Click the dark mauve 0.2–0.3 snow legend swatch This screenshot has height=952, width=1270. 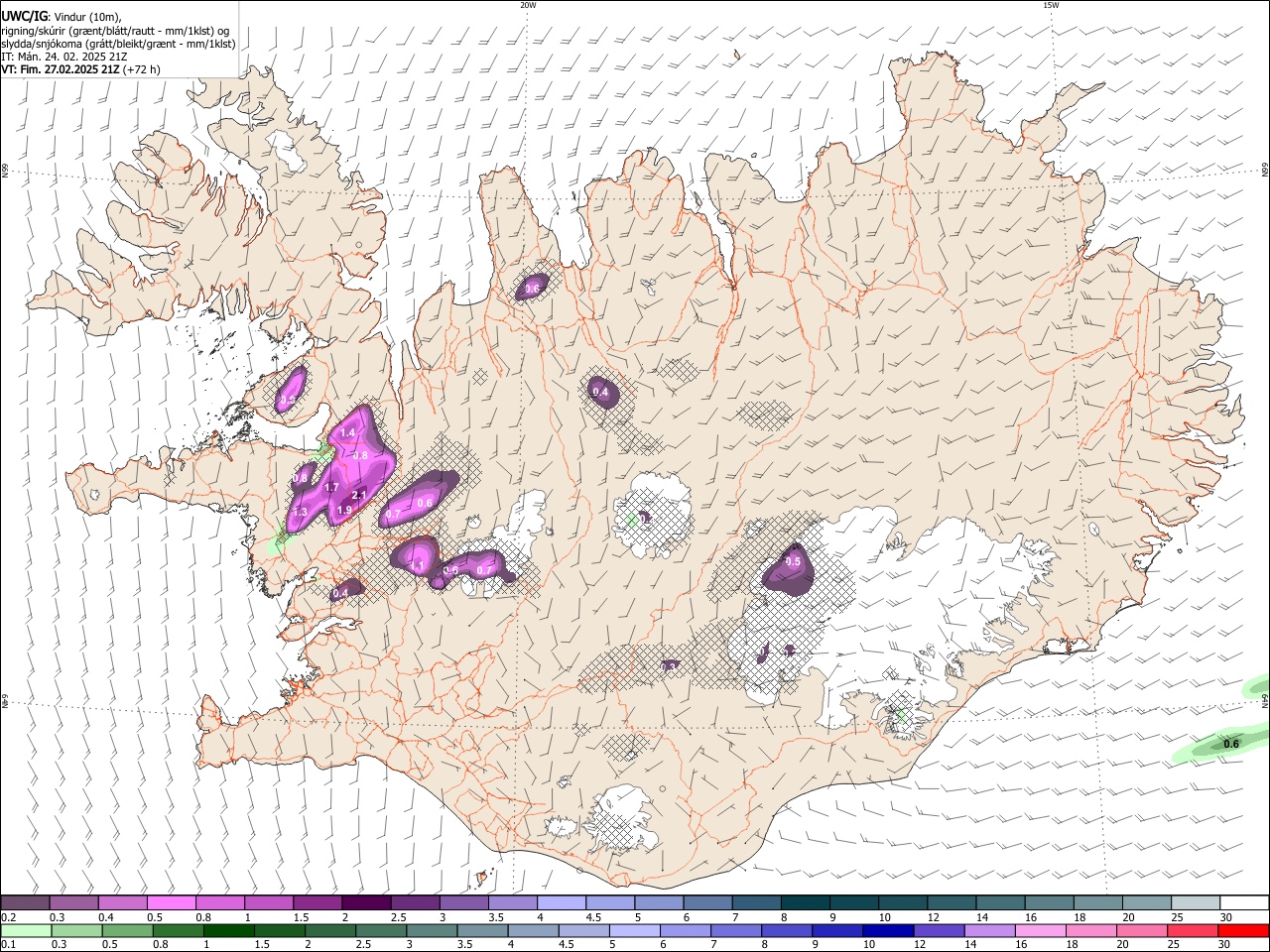(x=25, y=902)
